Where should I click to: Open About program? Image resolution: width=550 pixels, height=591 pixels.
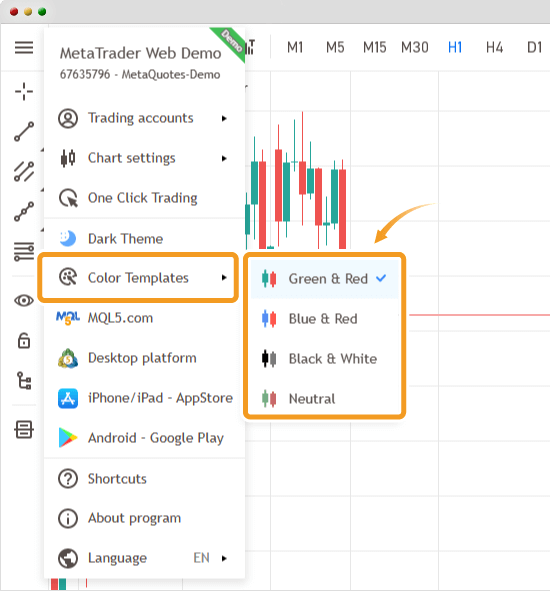[x=144, y=518]
